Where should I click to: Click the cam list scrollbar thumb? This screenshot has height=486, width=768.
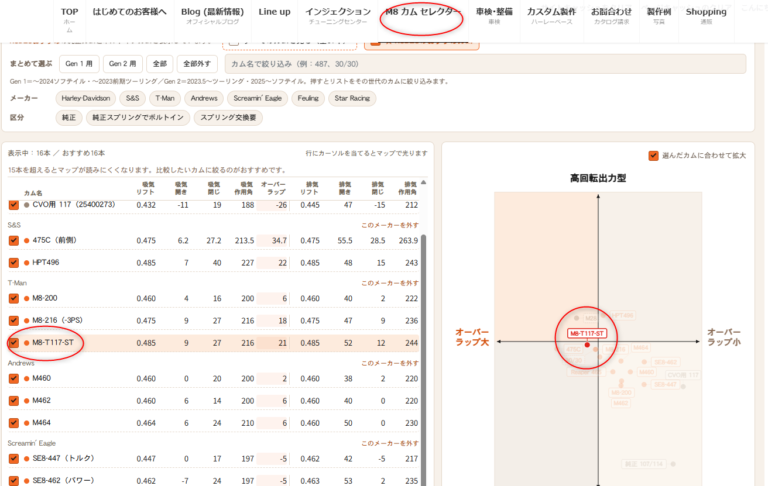(424, 360)
